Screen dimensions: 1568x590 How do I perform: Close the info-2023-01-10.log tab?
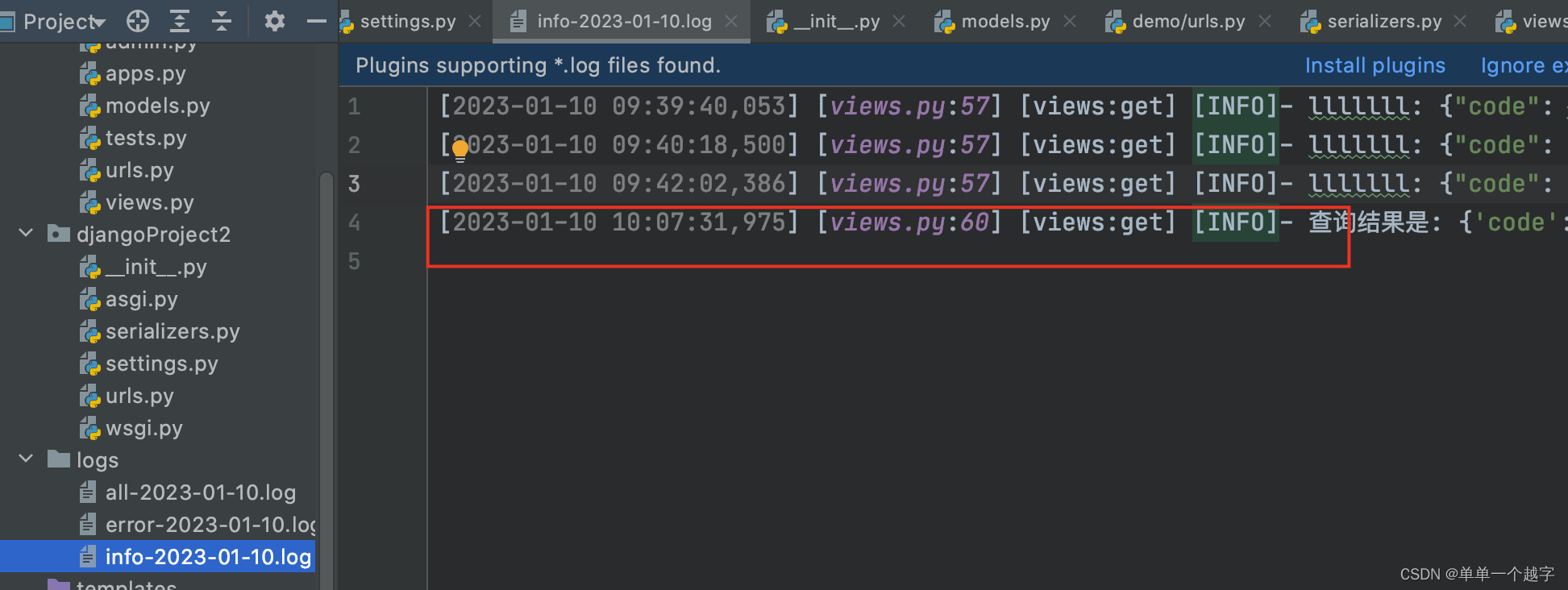point(731,22)
